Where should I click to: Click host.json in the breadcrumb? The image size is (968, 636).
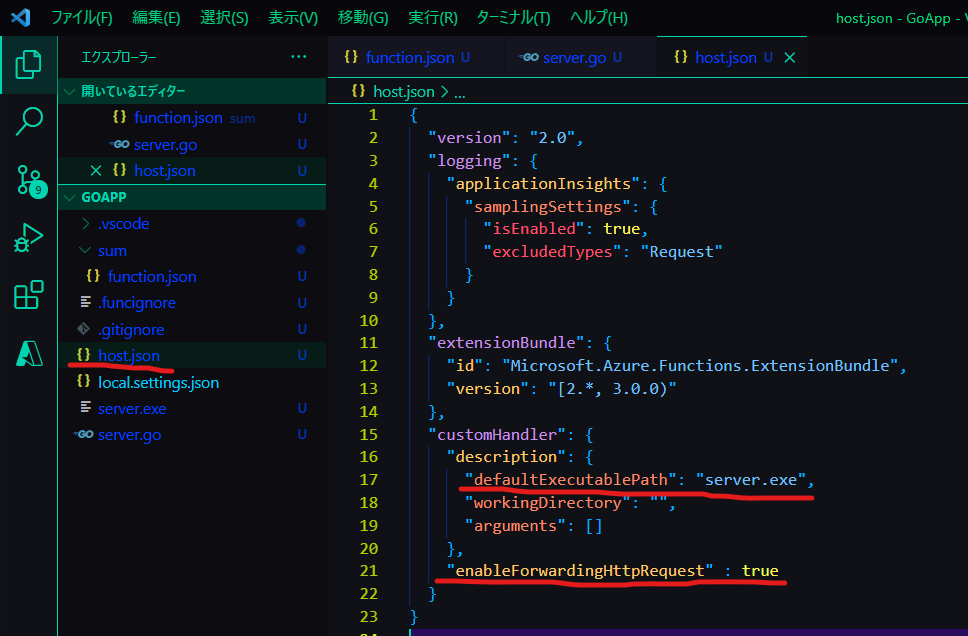coord(404,91)
